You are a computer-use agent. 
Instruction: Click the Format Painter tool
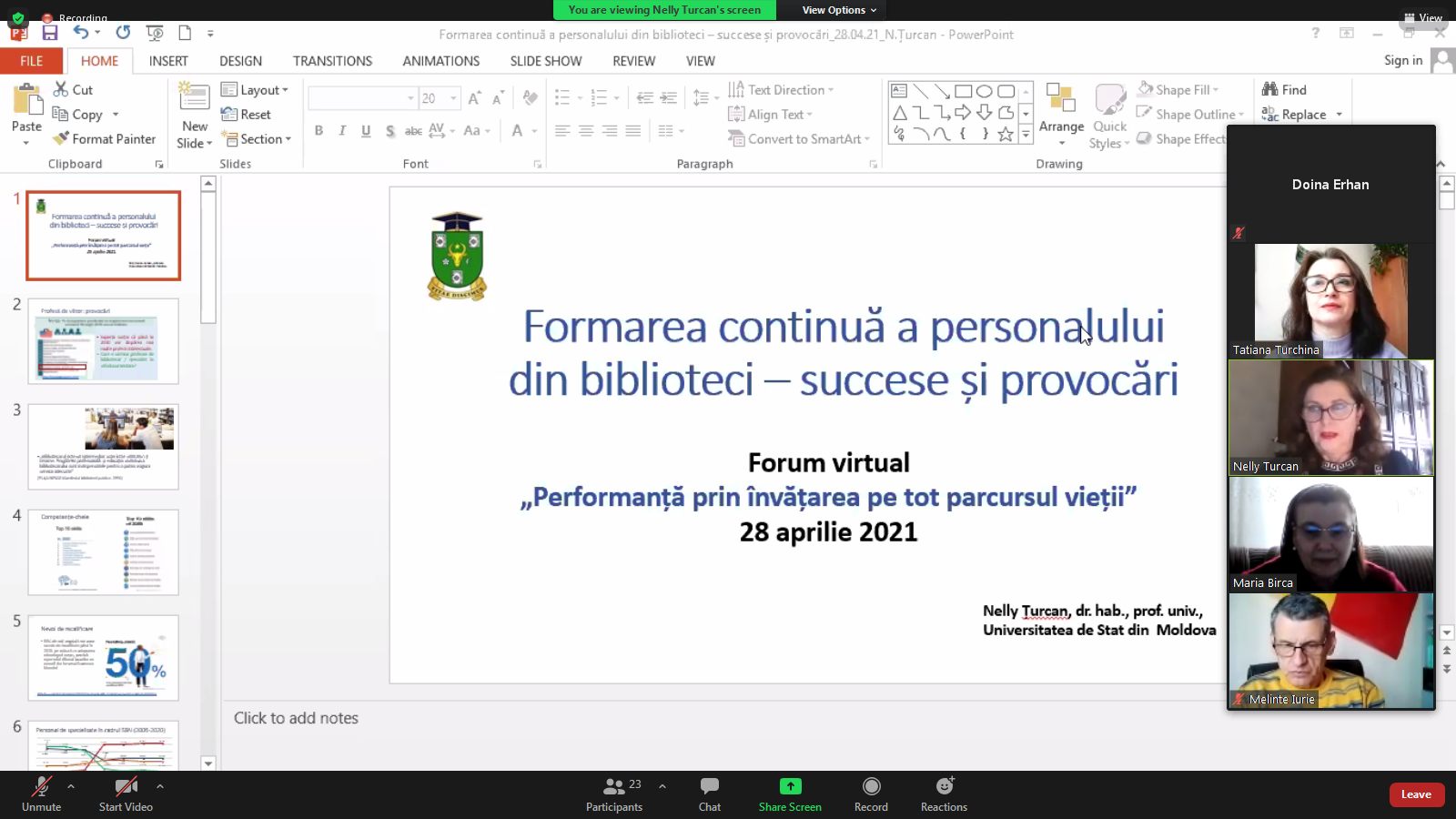pos(105,139)
